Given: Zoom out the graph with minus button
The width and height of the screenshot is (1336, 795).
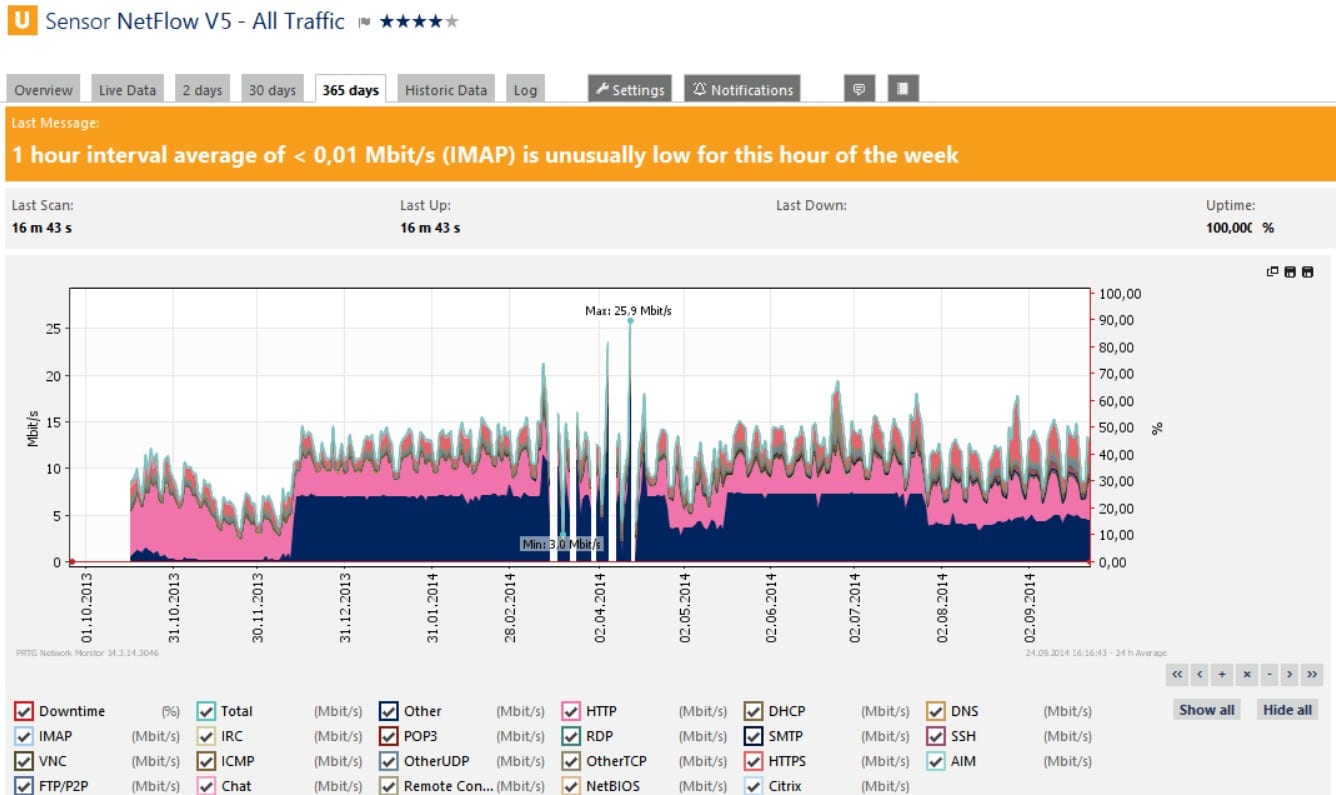Looking at the screenshot, I should click(x=1268, y=674).
